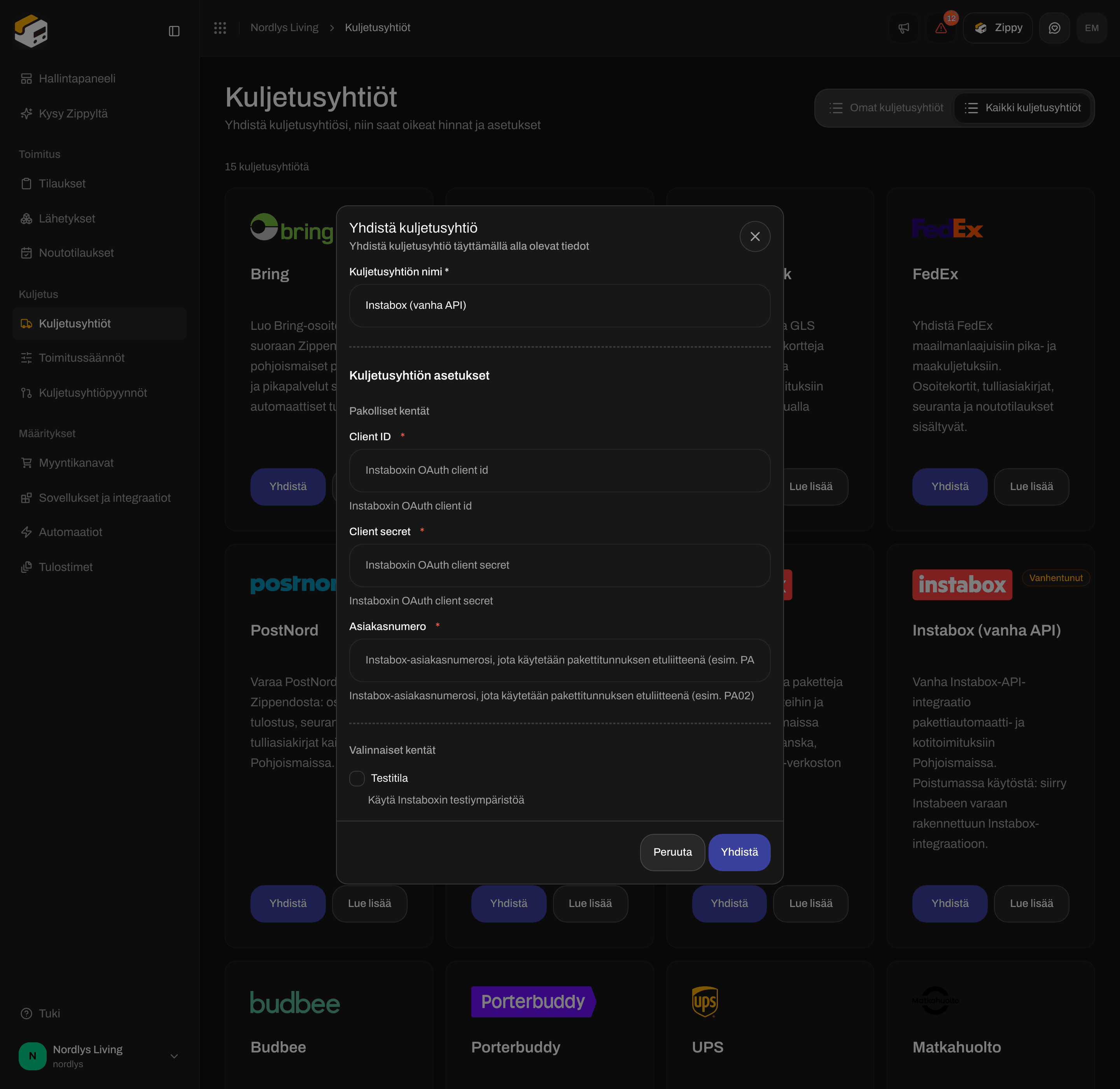The width and height of the screenshot is (1120, 1089).
Task: Open Noutotilaukset in the sidebar
Action: [x=100, y=253]
